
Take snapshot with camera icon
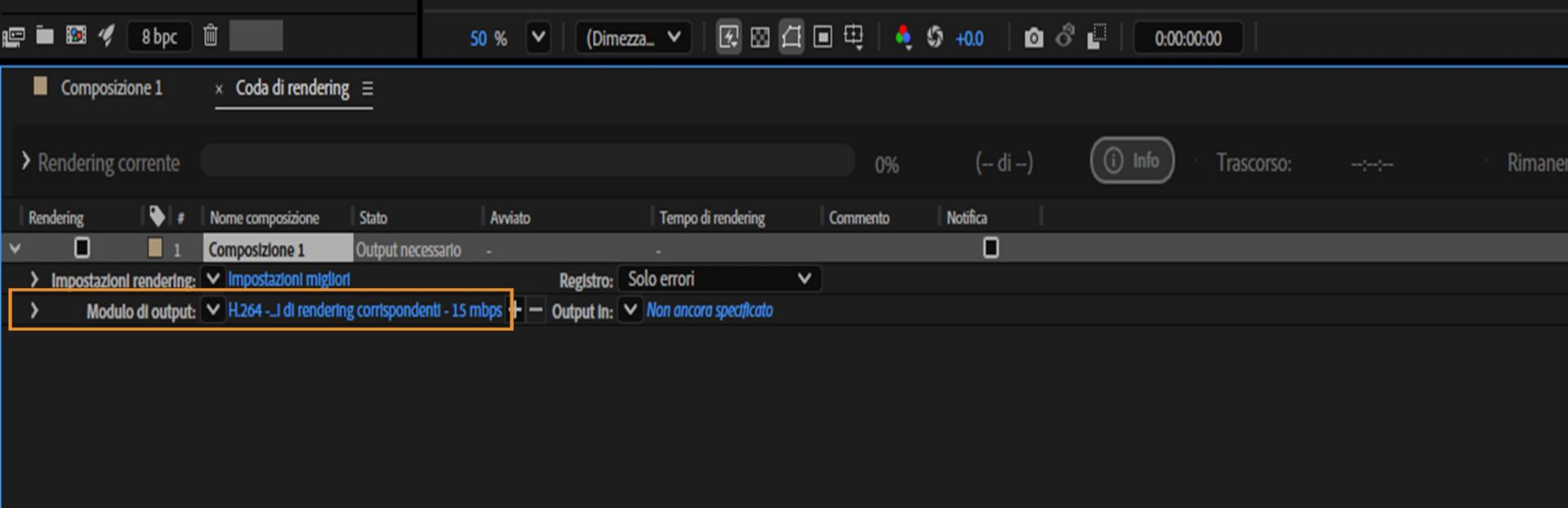(1034, 38)
